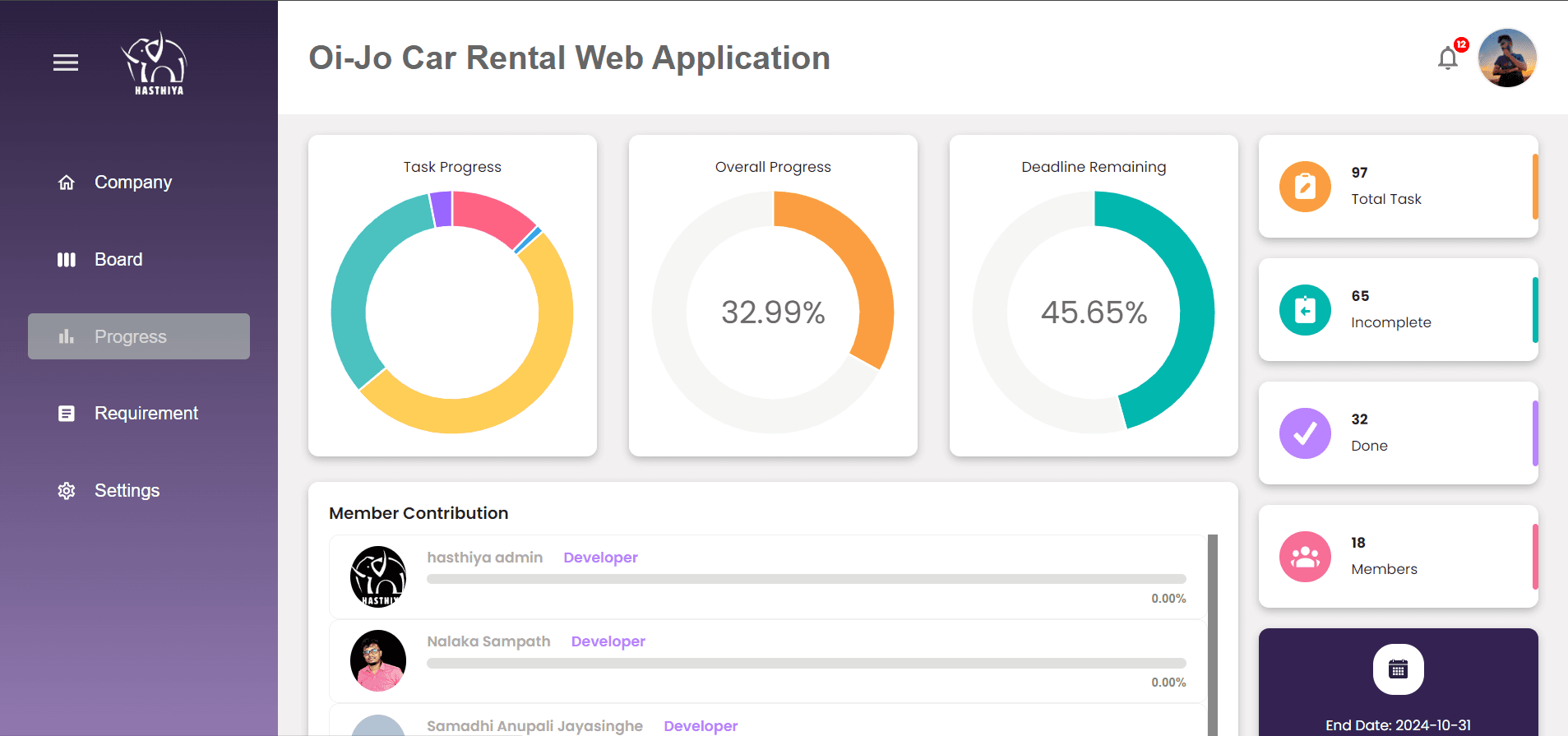Open the hamburger menu icon
Image resolution: width=1568 pixels, height=736 pixels.
click(x=66, y=62)
